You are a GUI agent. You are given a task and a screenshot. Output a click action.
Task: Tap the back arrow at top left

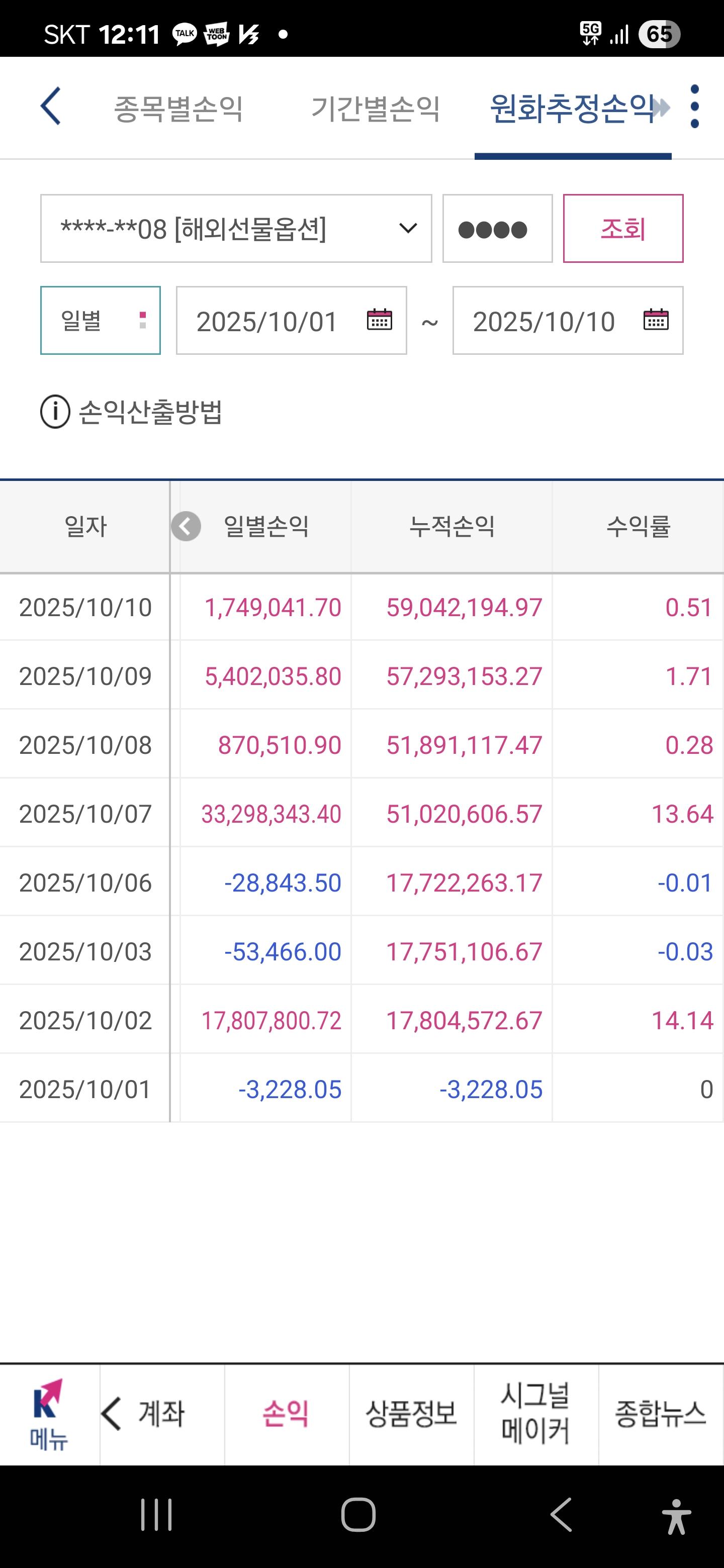coord(51,106)
